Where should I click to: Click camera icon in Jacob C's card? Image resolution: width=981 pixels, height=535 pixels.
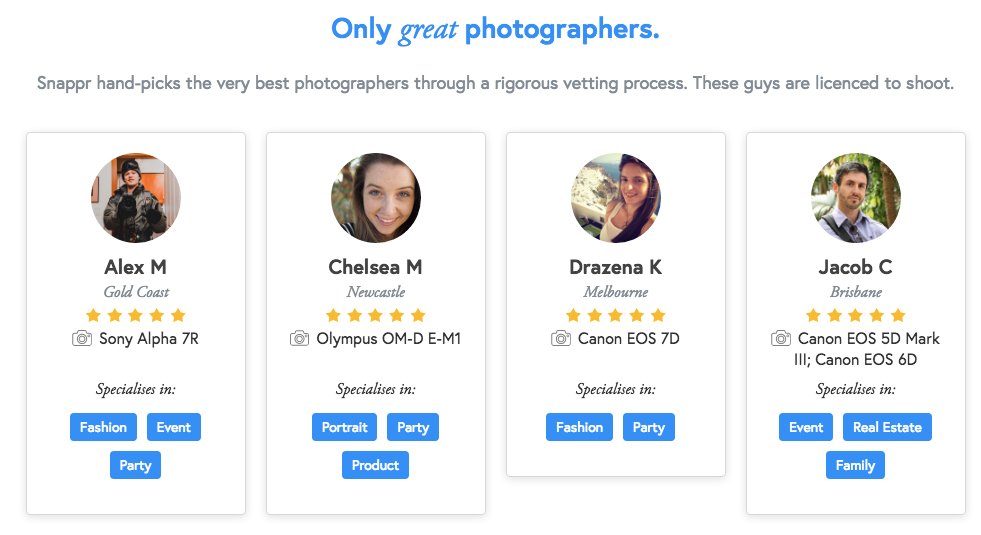tap(781, 339)
